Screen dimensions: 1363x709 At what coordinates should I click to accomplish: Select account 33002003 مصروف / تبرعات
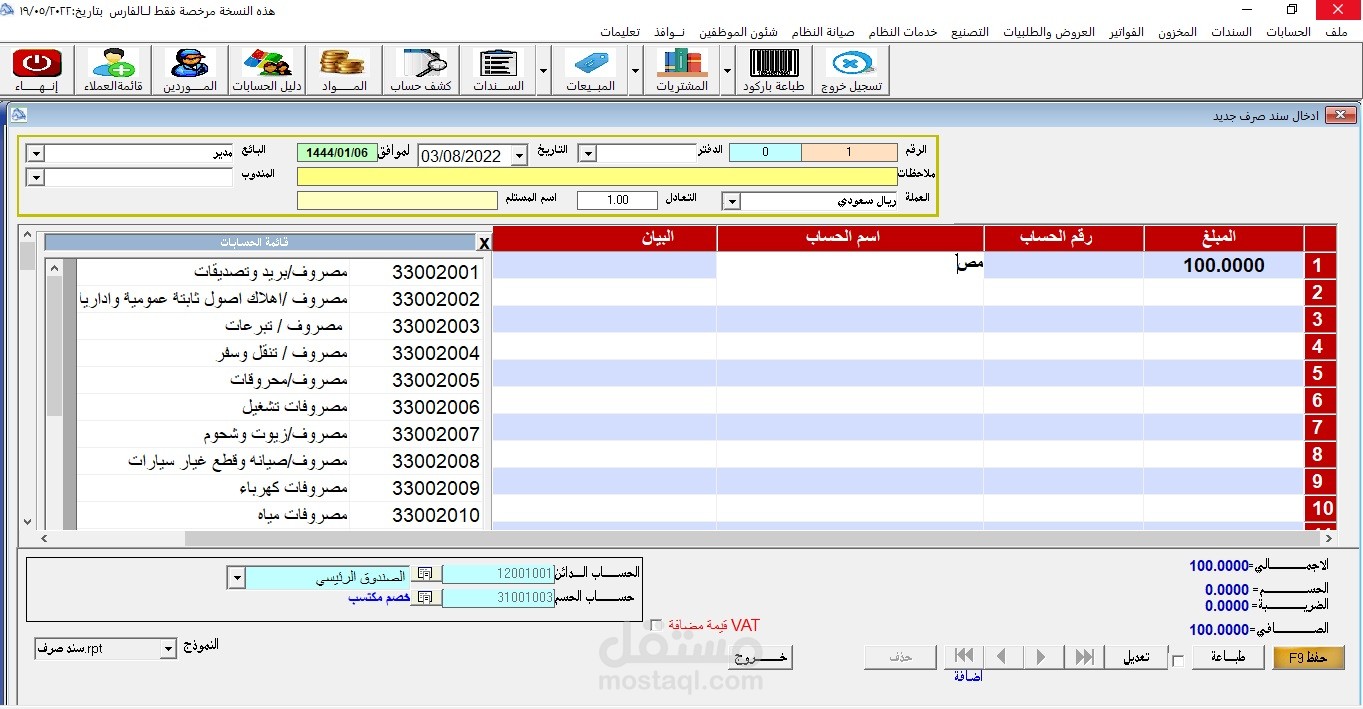pyautogui.click(x=279, y=326)
